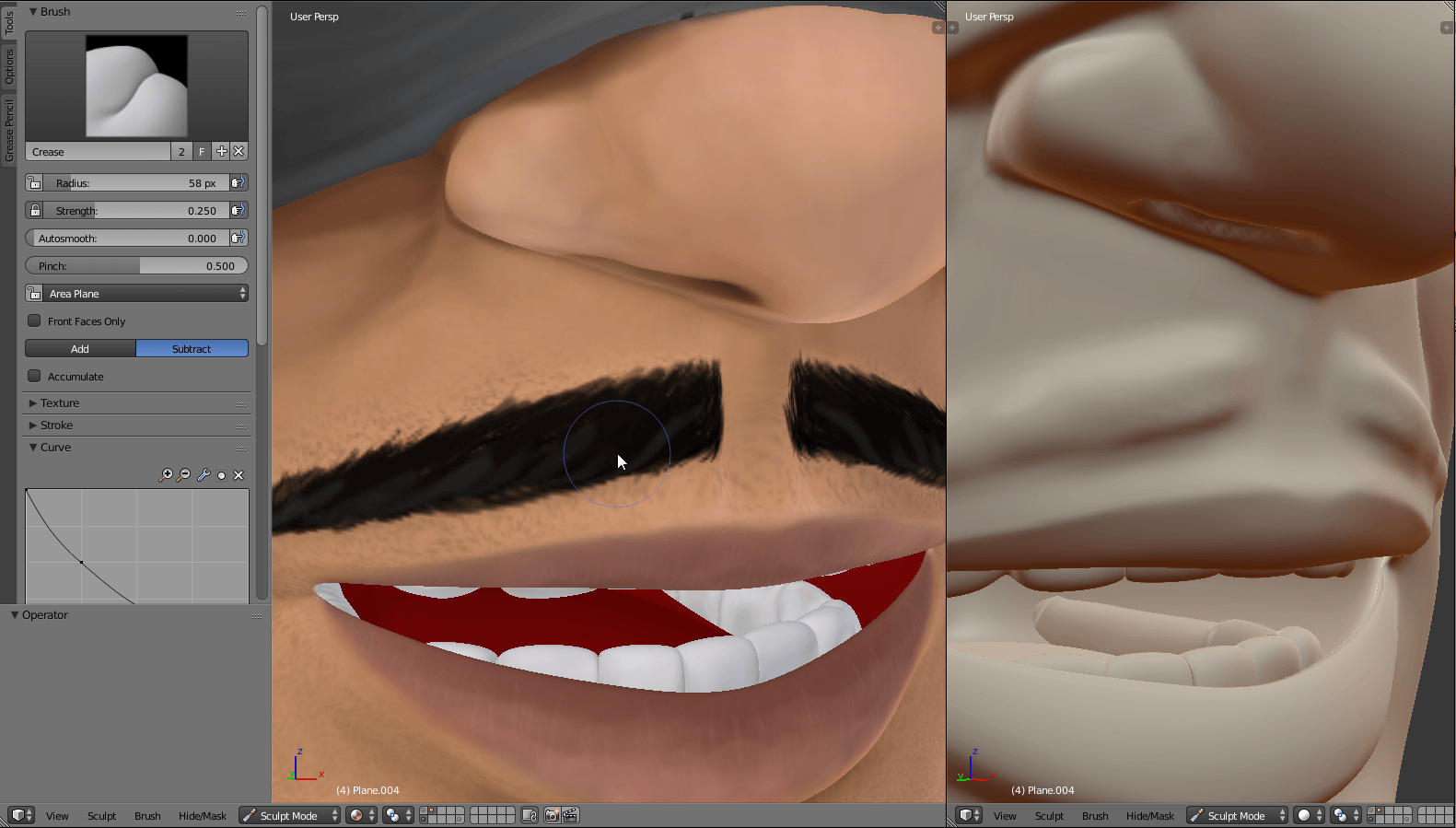Viewport: 1456px width, 828px height.
Task: Reset the curve with the X icon
Action: pos(239,475)
